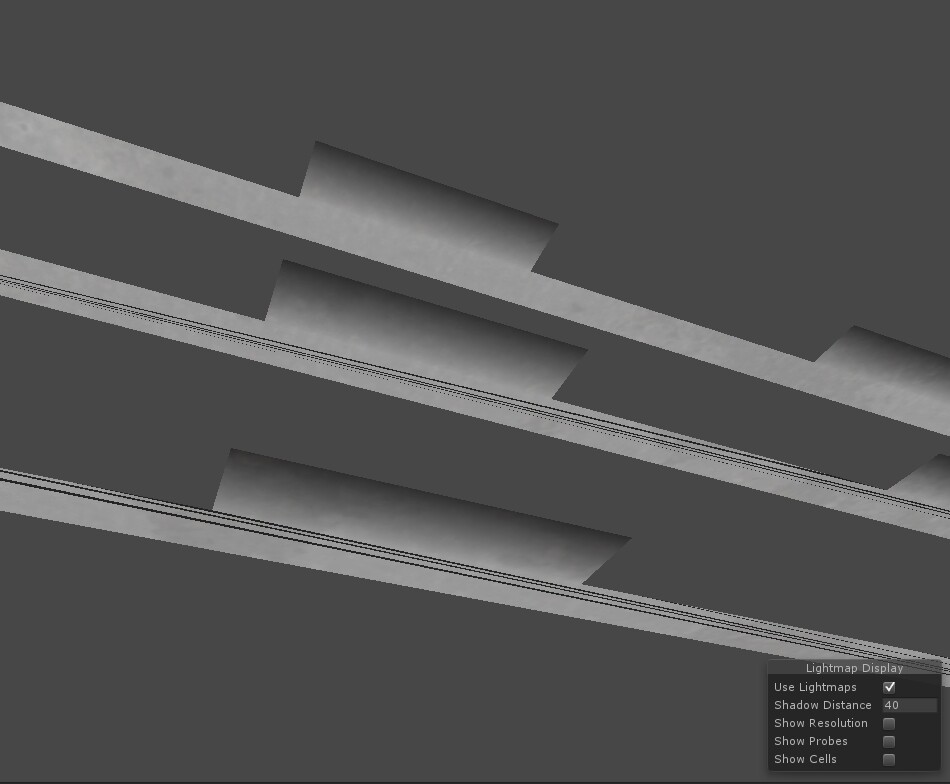Click the Show Probes label
The image size is (950, 784).
coord(811,741)
